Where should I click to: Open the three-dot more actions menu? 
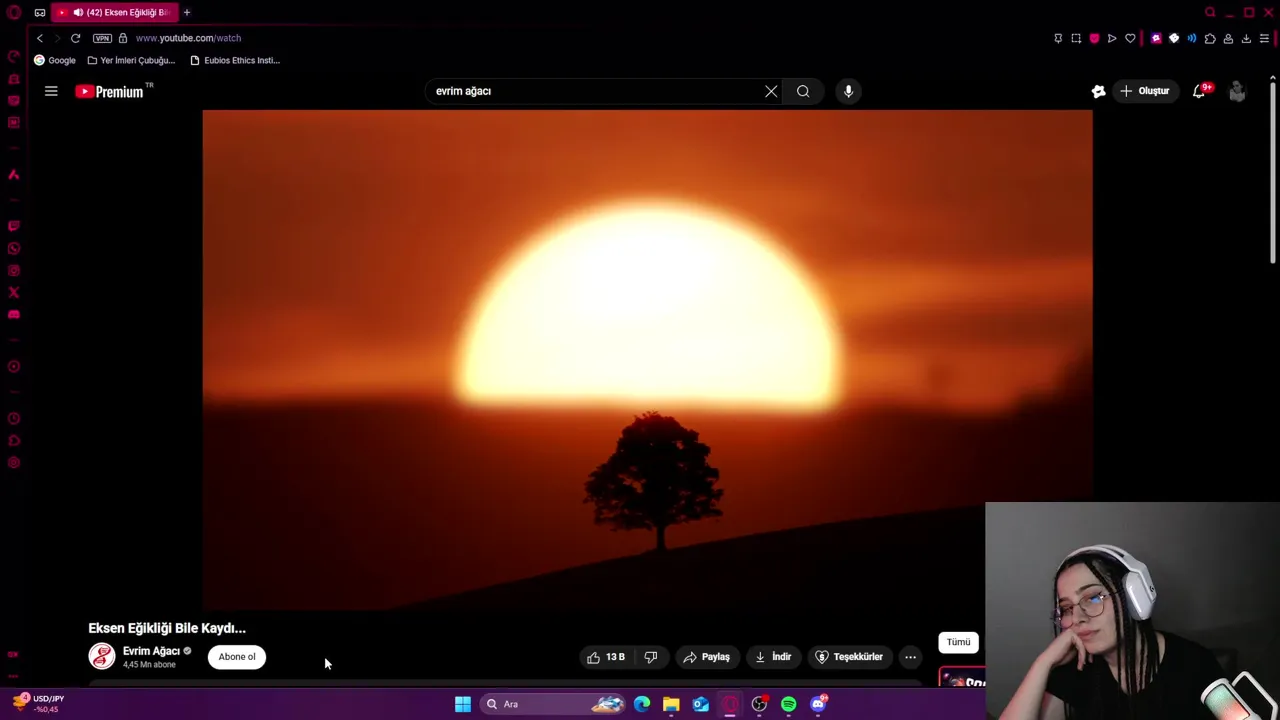pos(910,657)
